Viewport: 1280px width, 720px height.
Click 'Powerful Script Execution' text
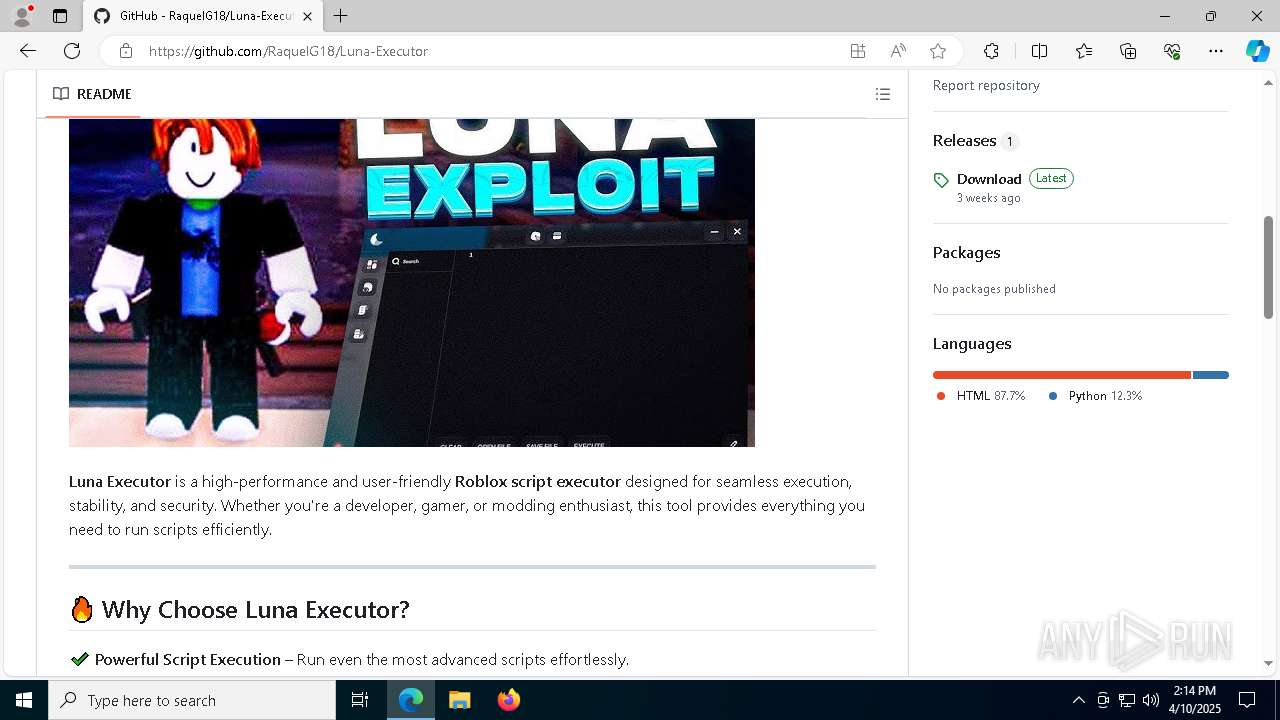pyautogui.click(x=188, y=660)
